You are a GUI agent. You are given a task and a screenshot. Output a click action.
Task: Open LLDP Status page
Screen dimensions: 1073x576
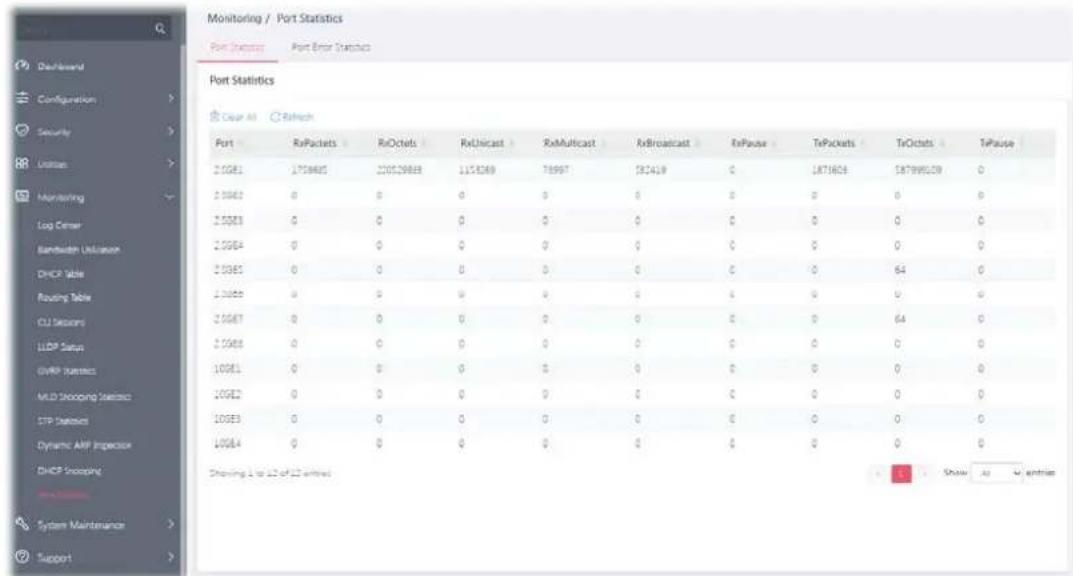tap(60, 347)
